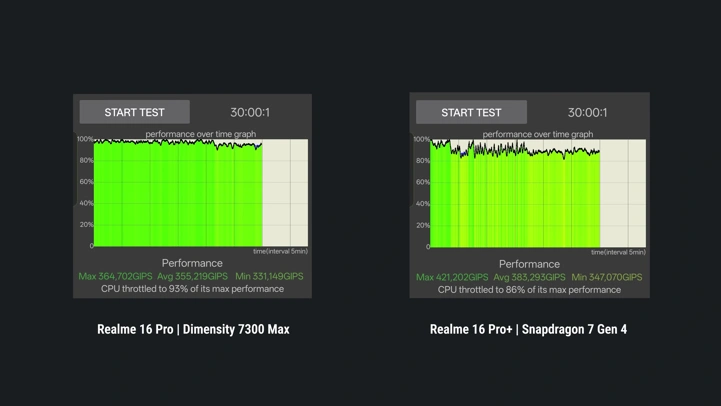Click 'CPU throttled to 93%' message
The image size is (721, 406).
pyautogui.click(x=192, y=289)
